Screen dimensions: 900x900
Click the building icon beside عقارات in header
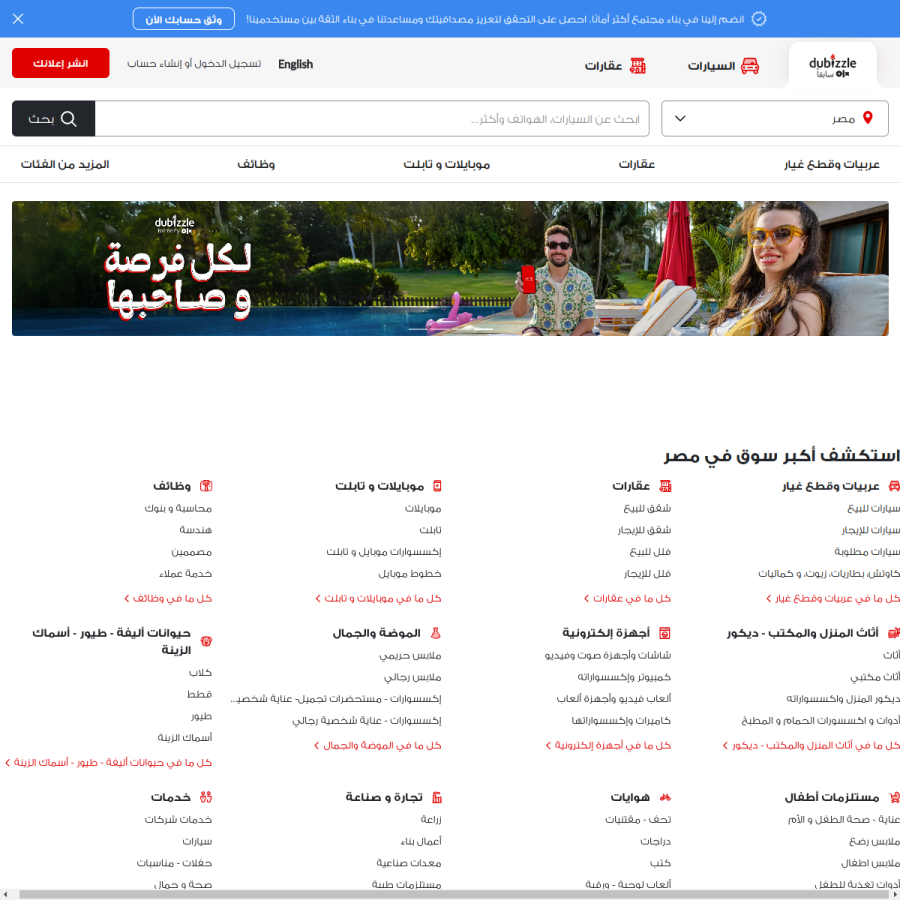638,66
